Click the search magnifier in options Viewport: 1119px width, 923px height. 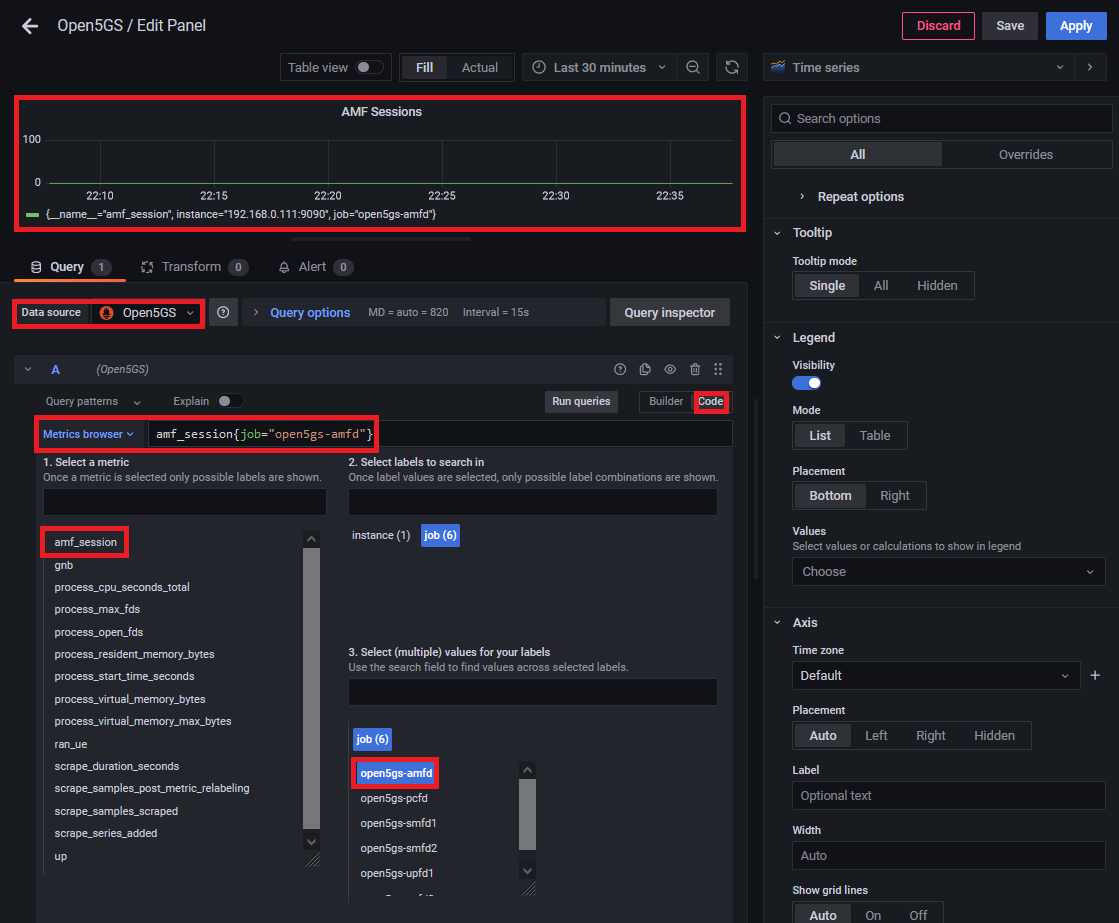click(x=784, y=118)
